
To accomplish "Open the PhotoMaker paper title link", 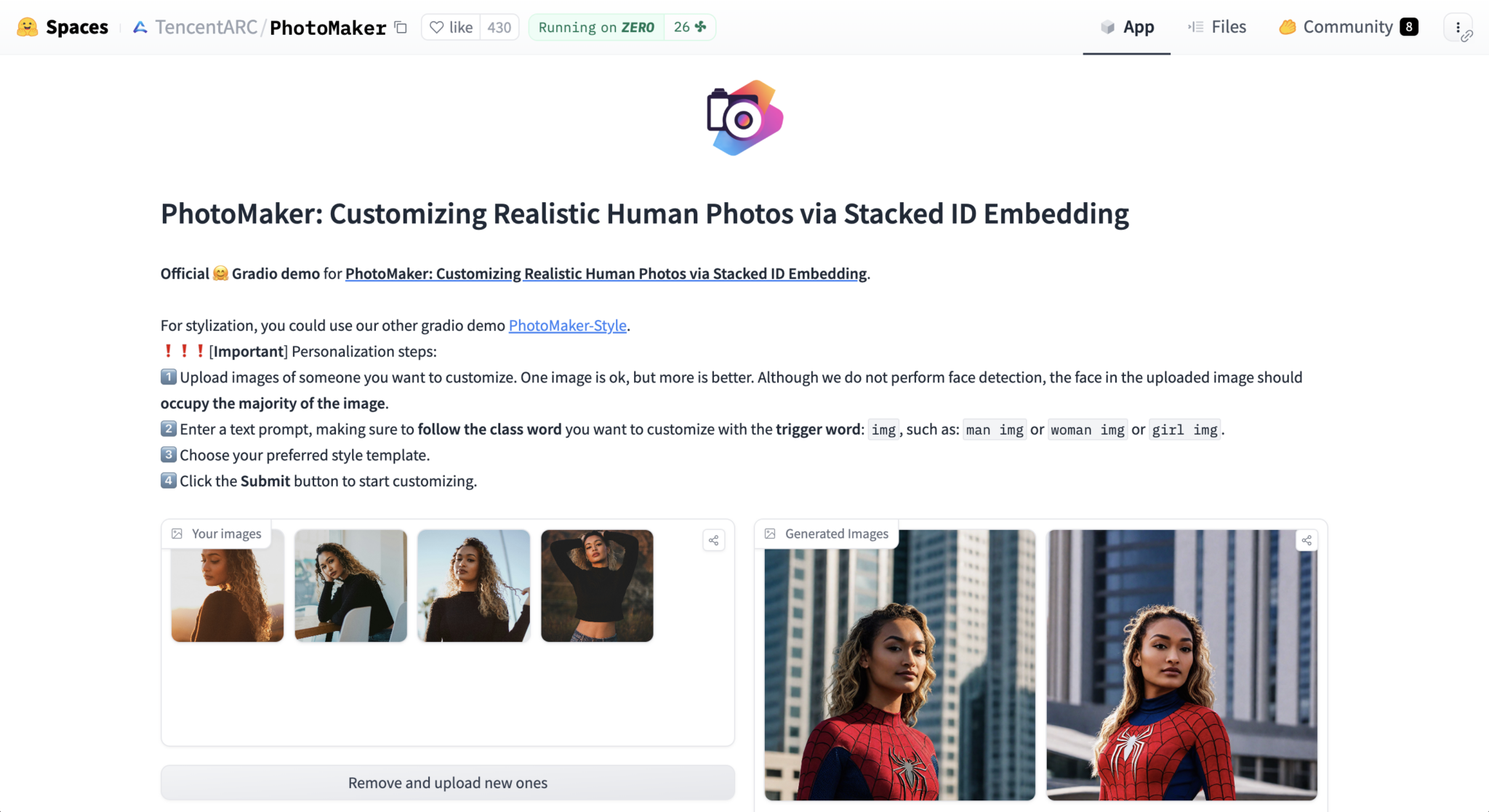I will 606,273.
